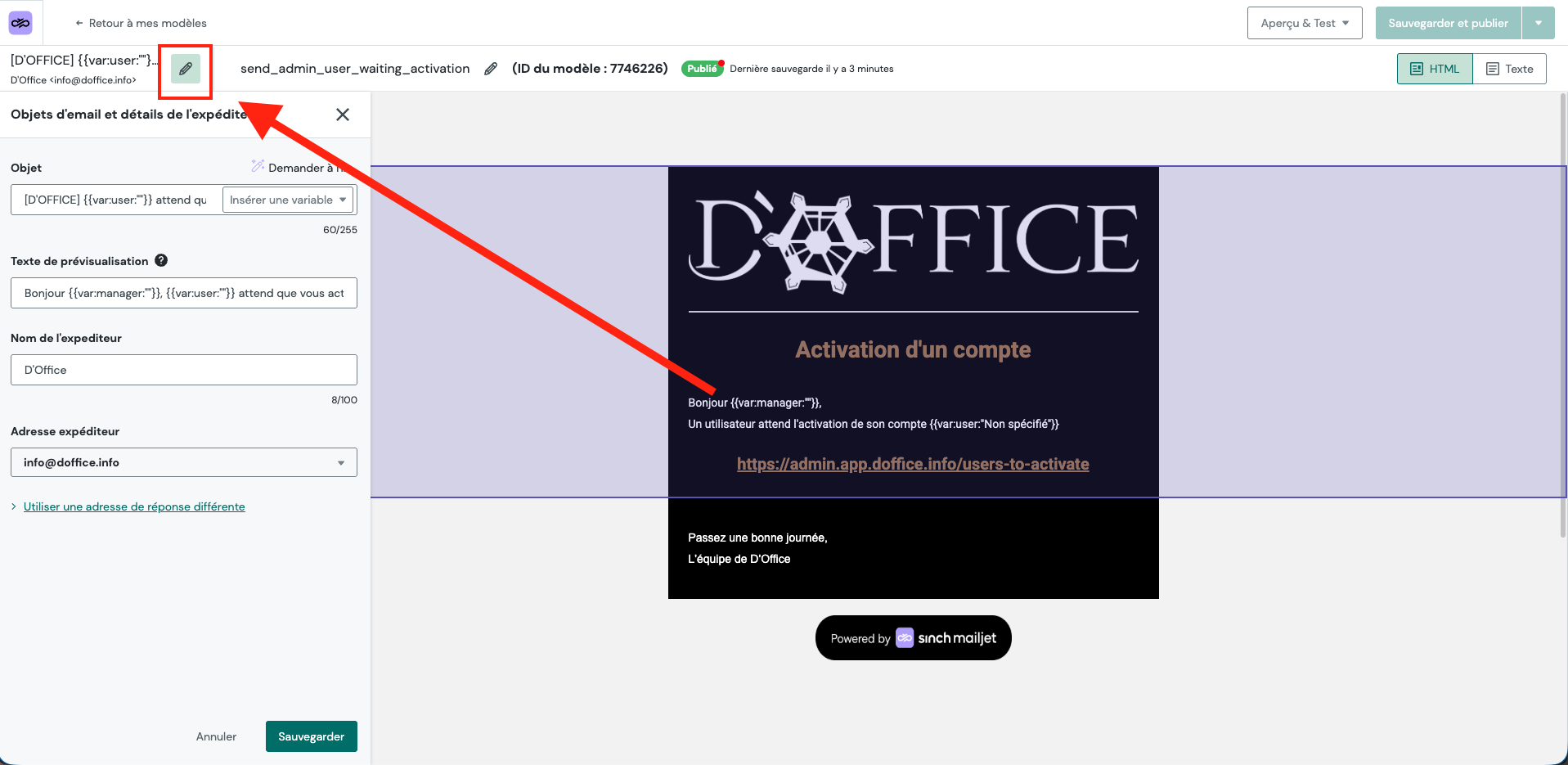
Task: Click the Sinch Mailjet badge in footer
Action: click(x=913, y=637)
